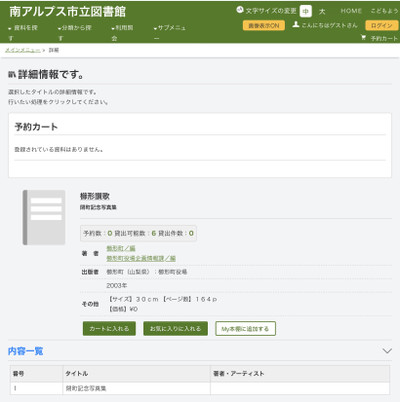
Task: Follow the メインメニュー breadcrumb link
Action: pyautogui.click(x=23, y=50)
